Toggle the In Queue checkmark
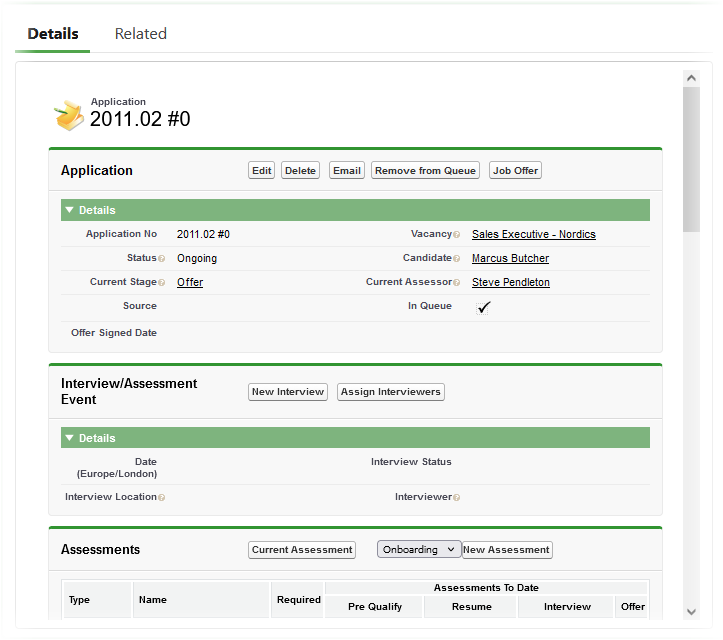Image resolution: width=723 pixels, height=640 pixels. pyautogui.click(x=484, y=308)
